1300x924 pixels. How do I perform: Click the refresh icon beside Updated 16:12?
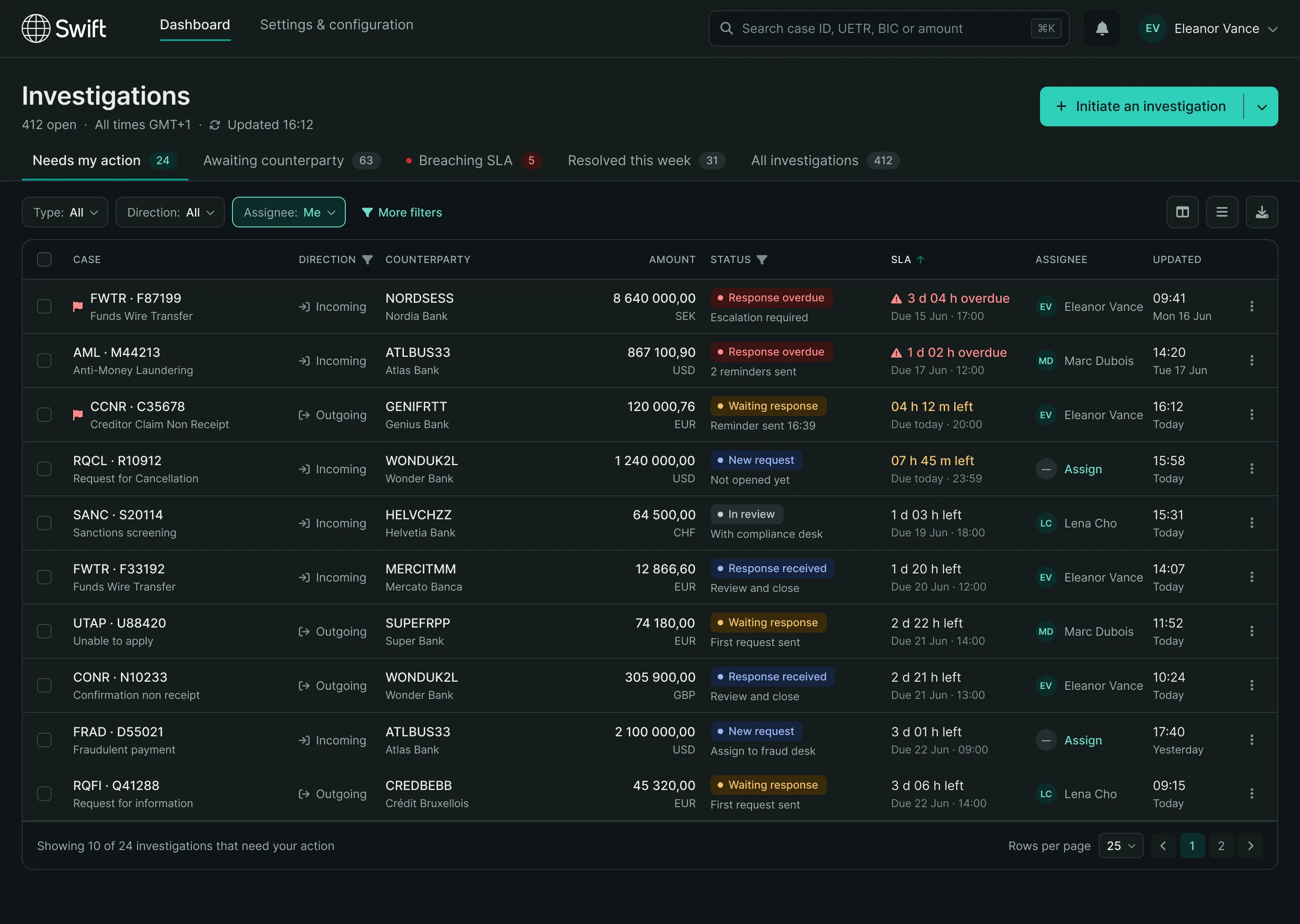point(214,125)
